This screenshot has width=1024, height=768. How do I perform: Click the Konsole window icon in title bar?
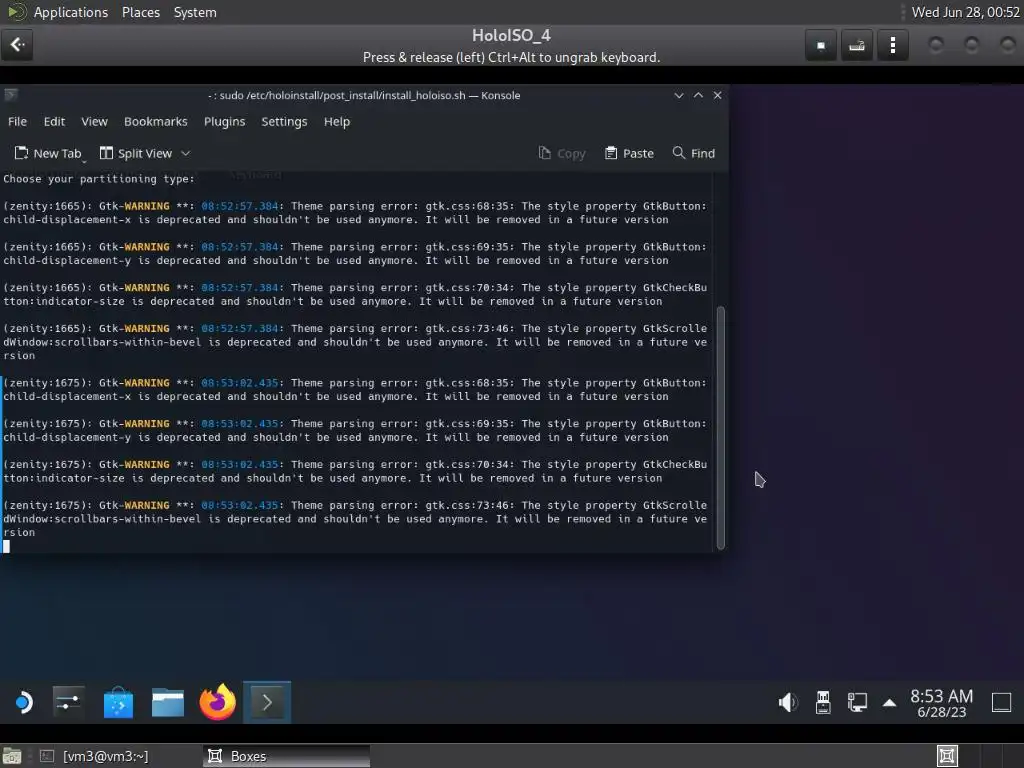(x=10, y=95)
